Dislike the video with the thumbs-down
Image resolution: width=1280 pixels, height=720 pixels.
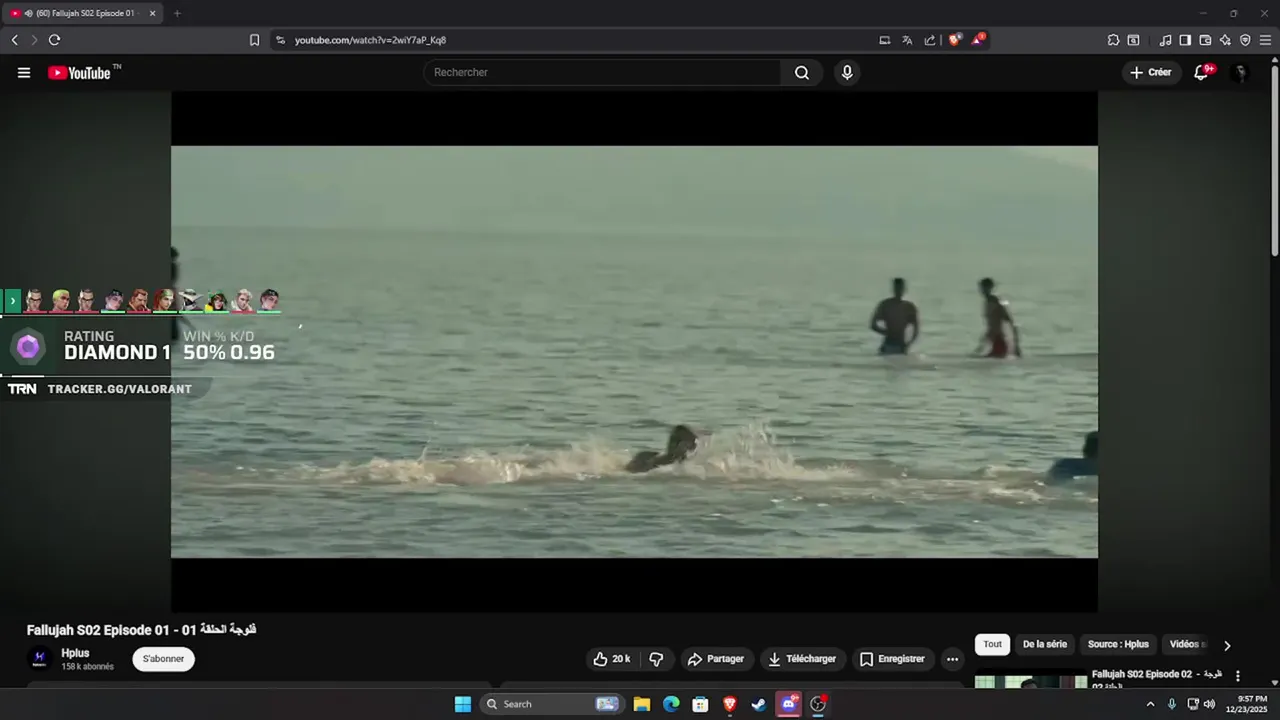point(656,659)
